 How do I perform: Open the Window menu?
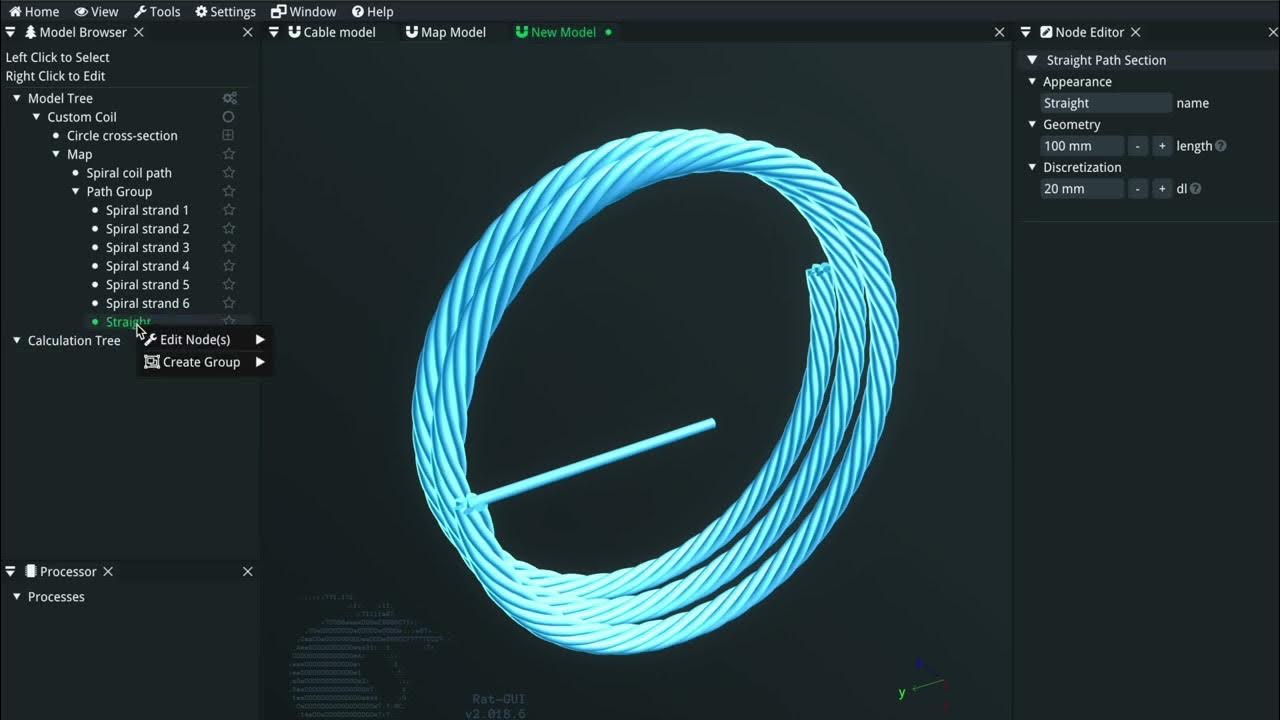pos(304,12)
